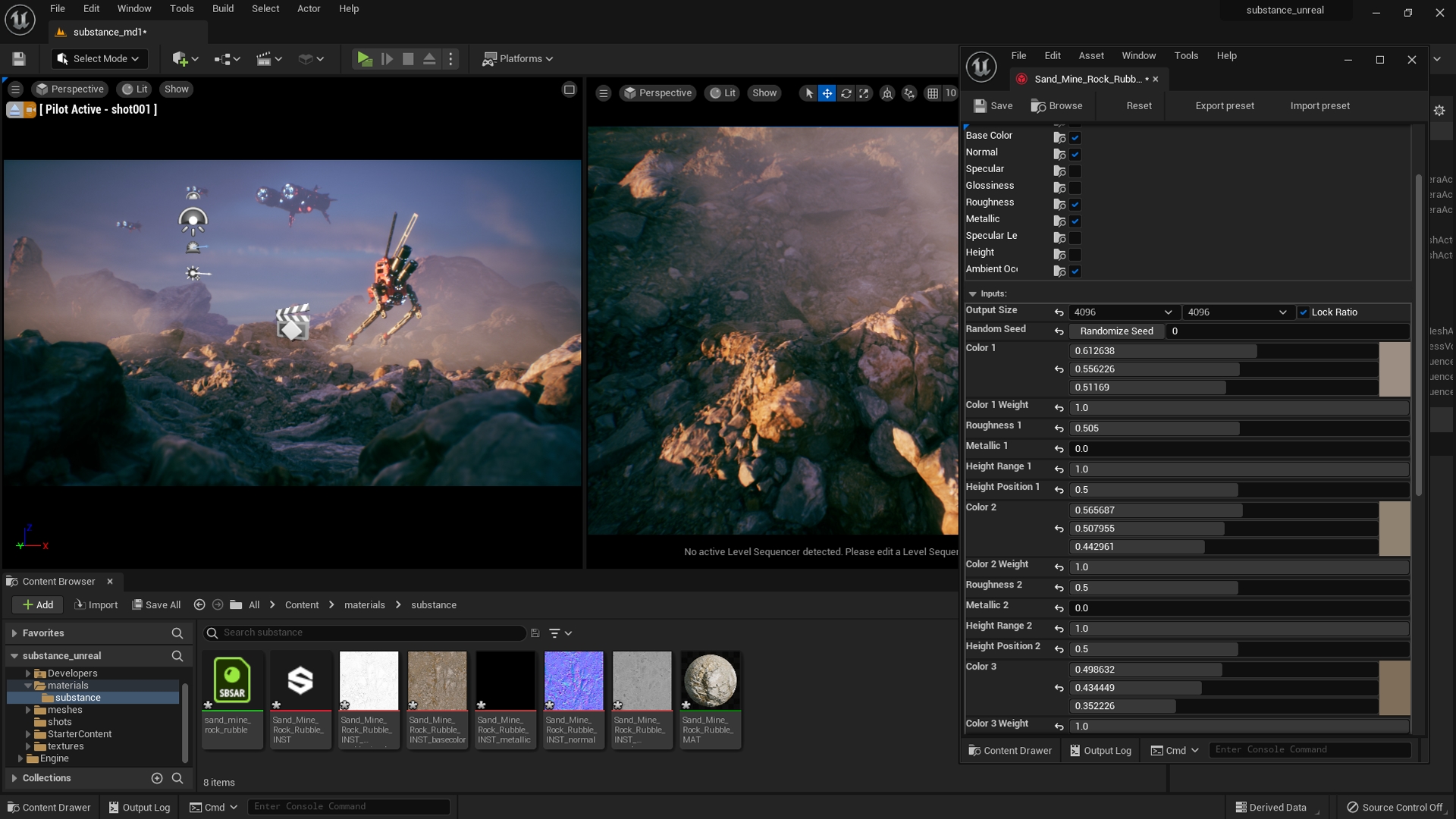The image size is (1456, 819).
Task: Save the current level with the Save icon
Action: pos(18,58)
